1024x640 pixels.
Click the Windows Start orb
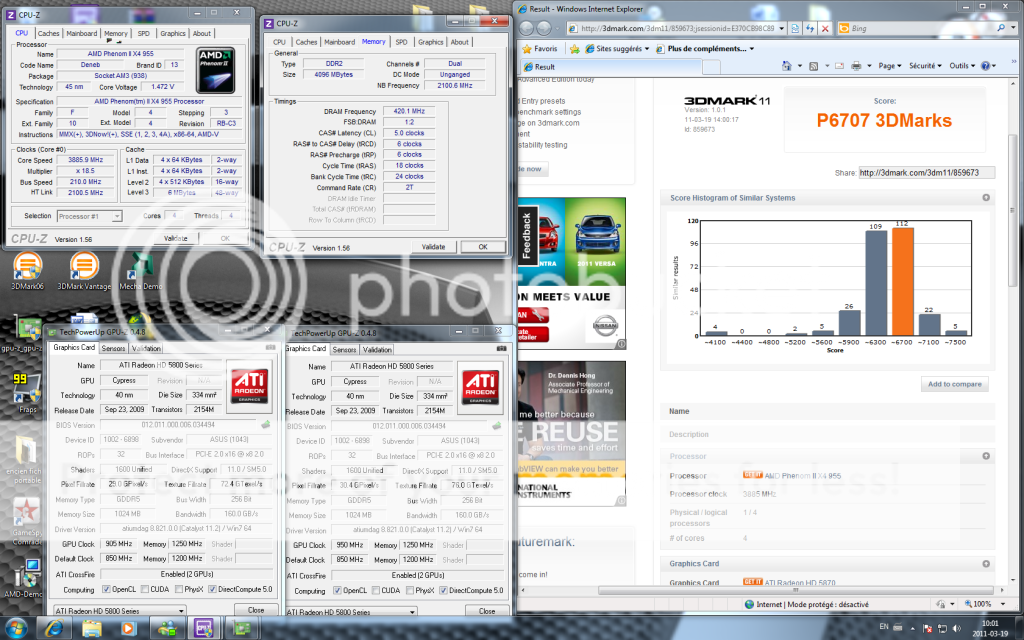tap(18, 627)
